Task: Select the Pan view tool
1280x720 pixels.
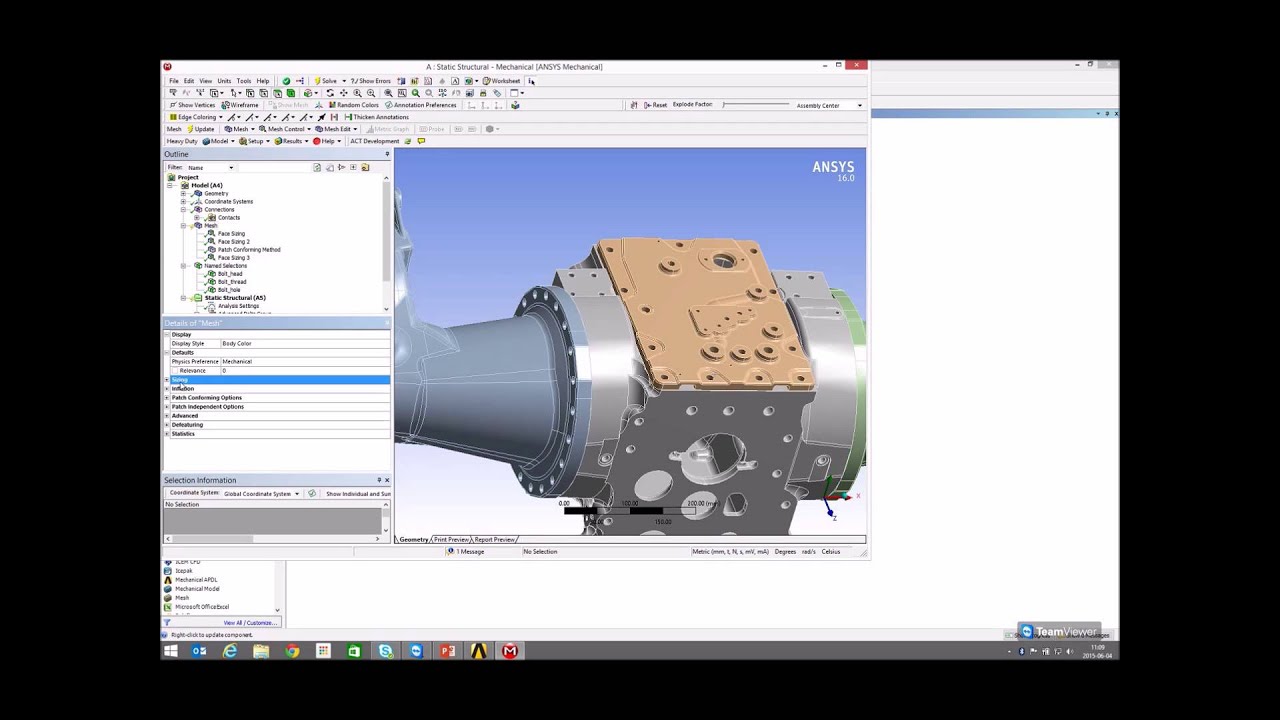Action: (x=343, y=93)
